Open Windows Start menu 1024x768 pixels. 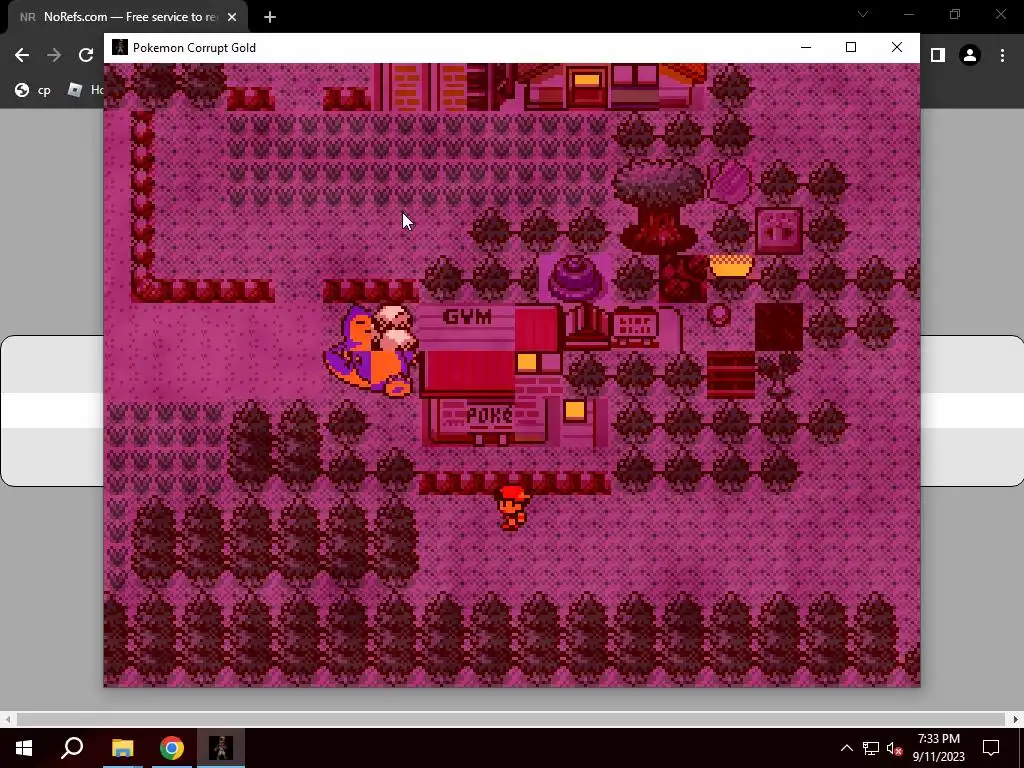[x=24, y=748]
